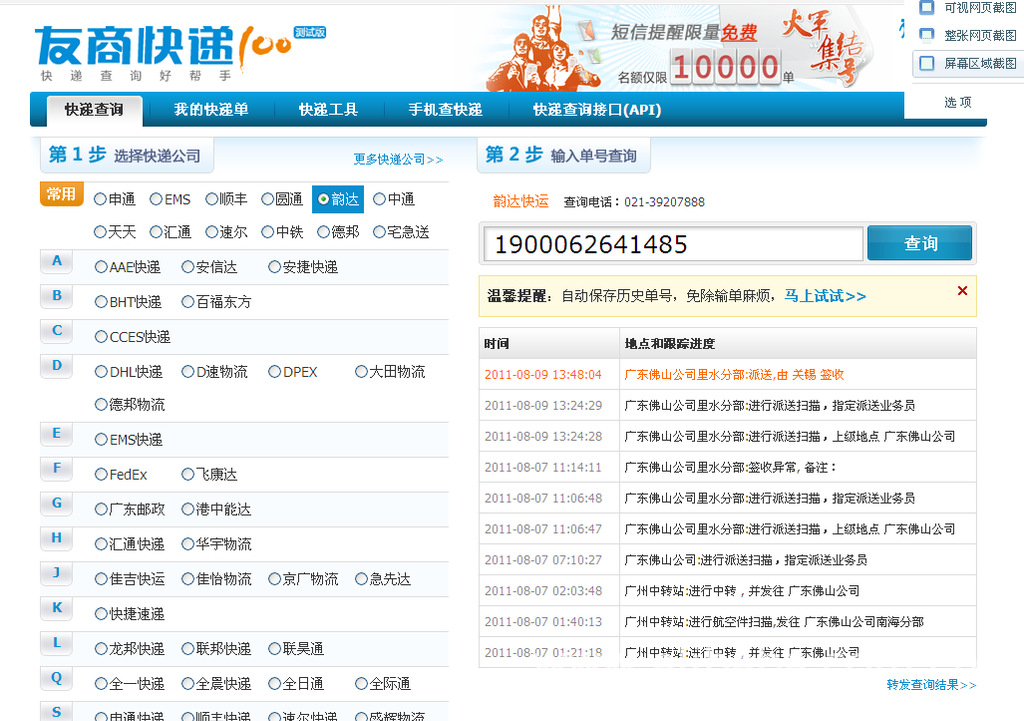
Task: Switch to the 手机查快递 tab
Action: pos(446,110)
